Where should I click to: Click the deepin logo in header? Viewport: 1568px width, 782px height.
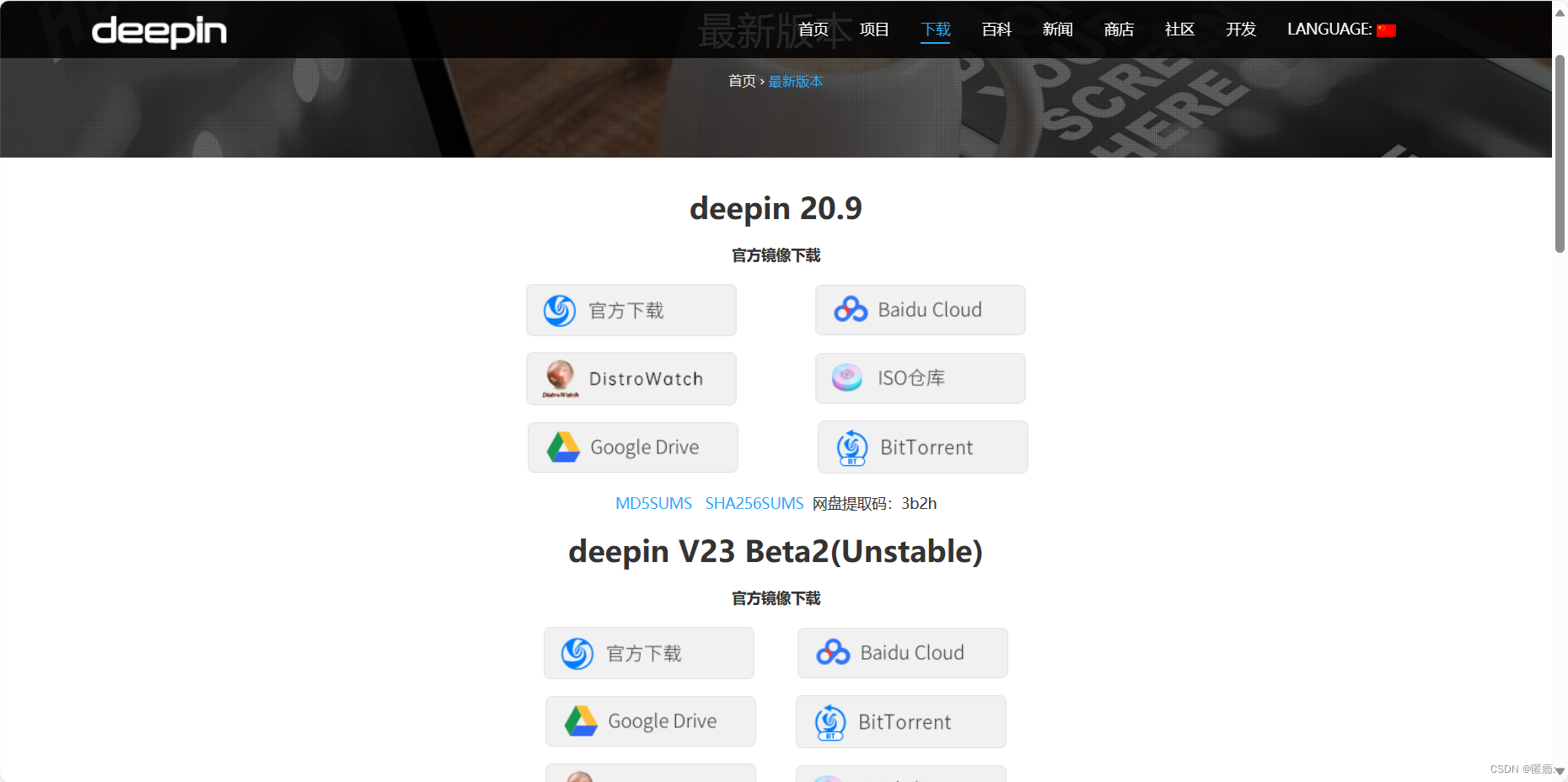(159, 31)
